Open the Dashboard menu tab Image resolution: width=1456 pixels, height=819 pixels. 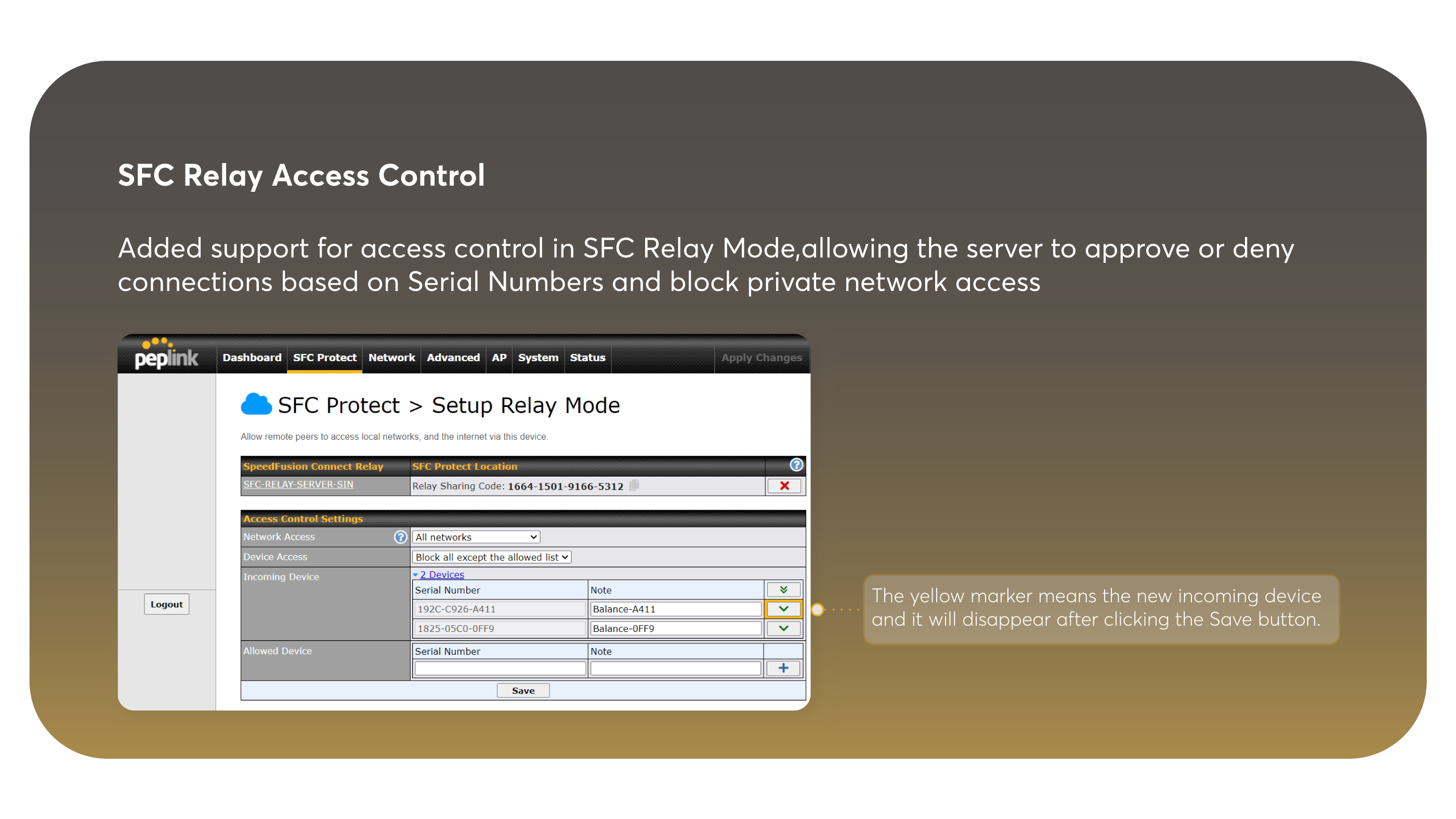pyautogui.click(x=250, y=357)
